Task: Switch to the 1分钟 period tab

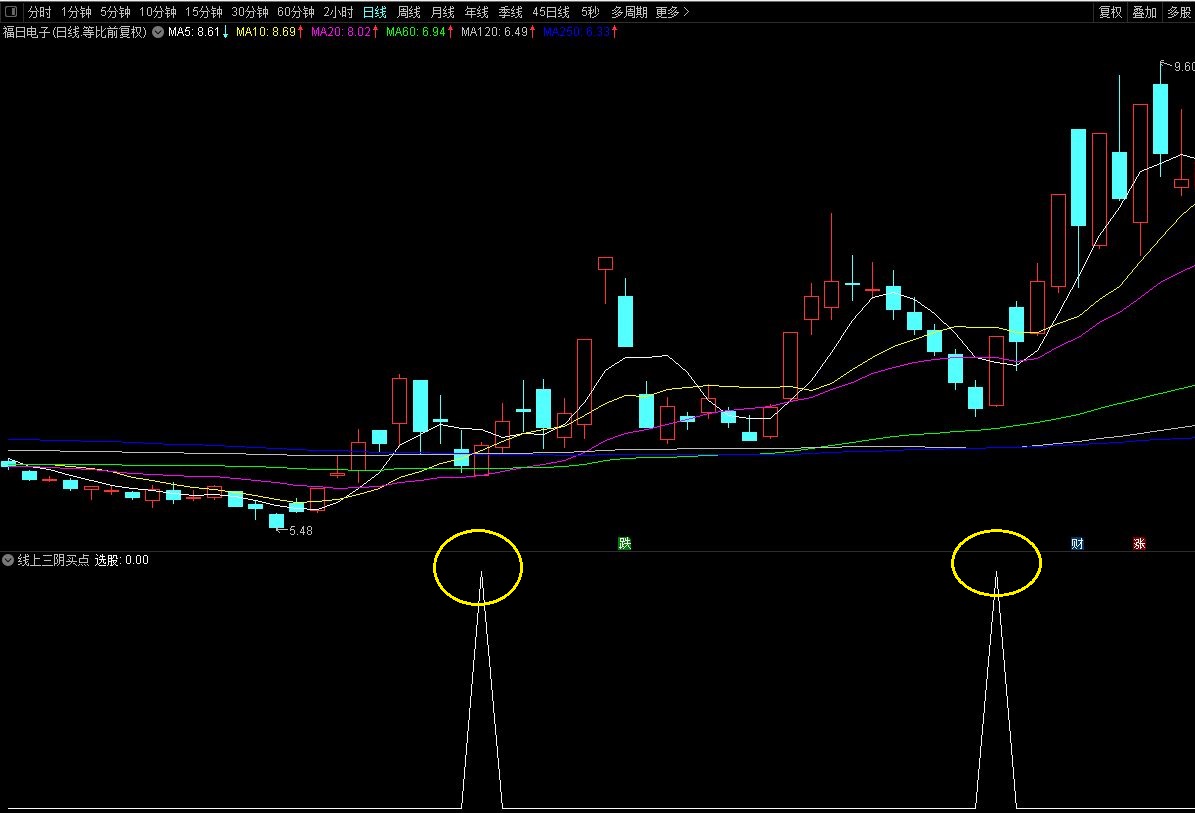Action: pyautogui.click(x=76, y=12)
